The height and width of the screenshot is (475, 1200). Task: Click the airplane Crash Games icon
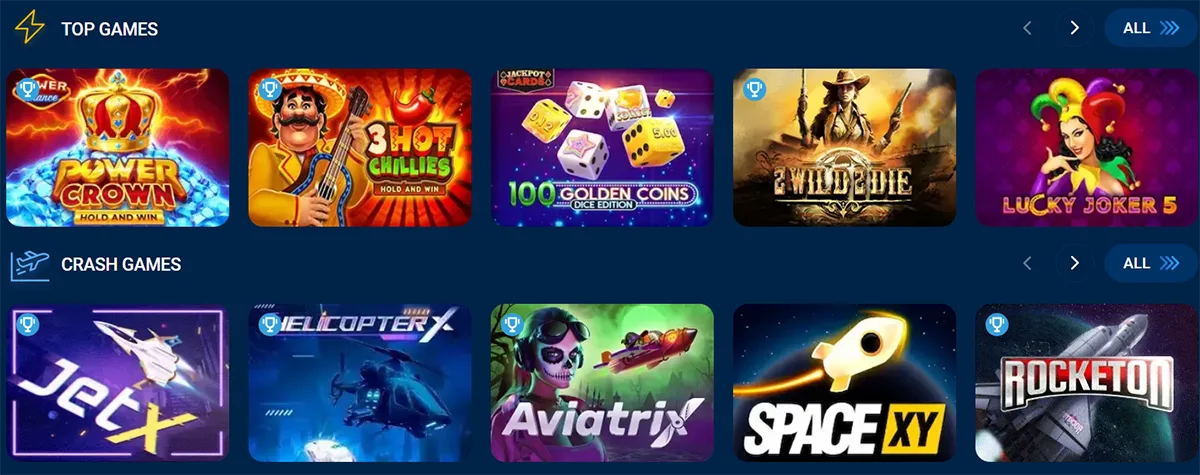(30, 264)
